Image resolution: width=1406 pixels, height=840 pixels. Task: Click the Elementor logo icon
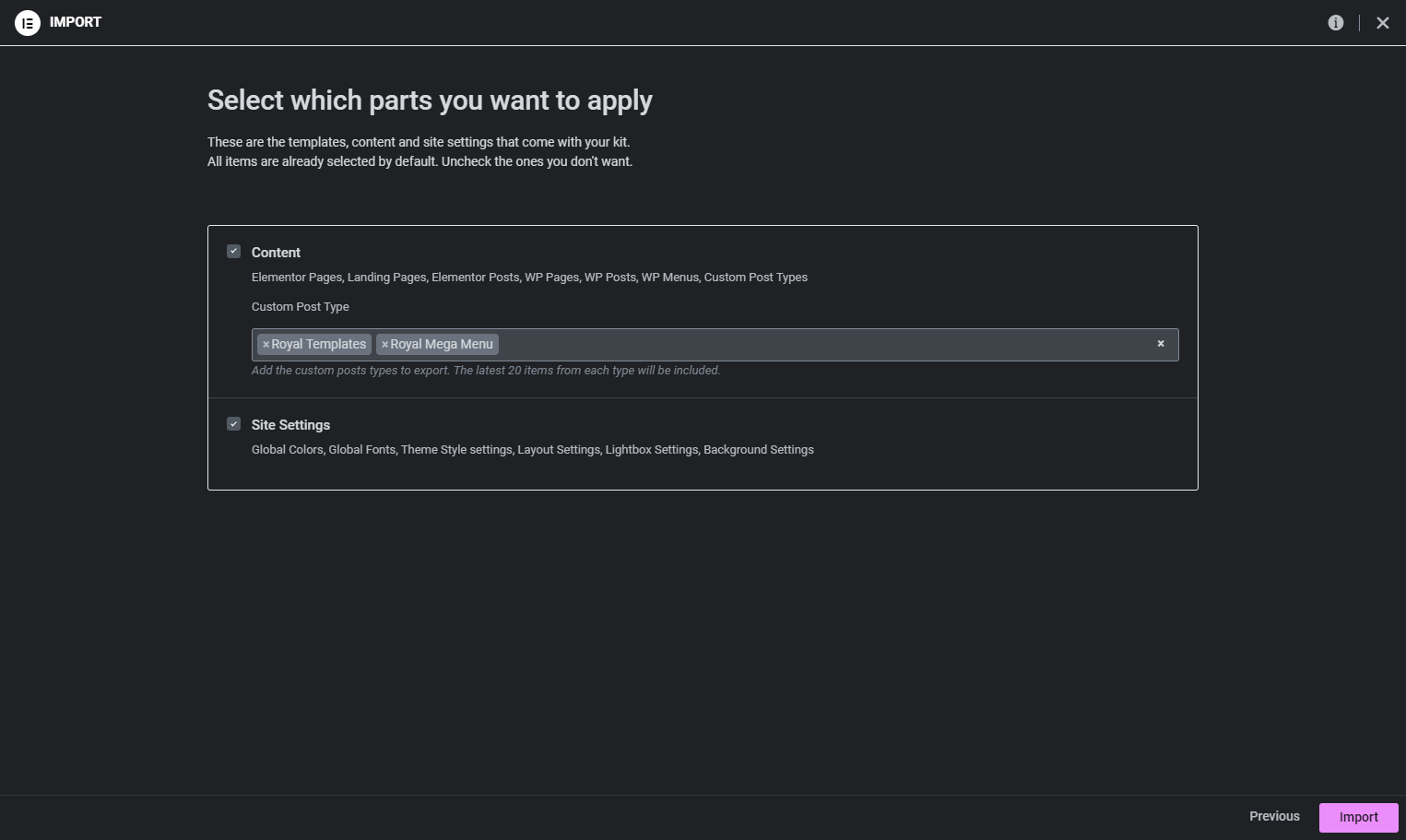click(x=28, y=22)
